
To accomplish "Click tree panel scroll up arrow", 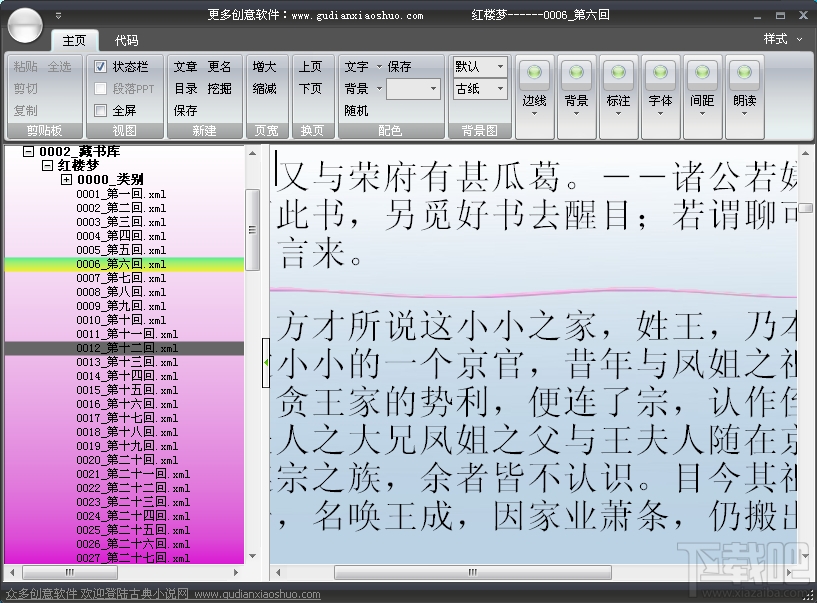I will point(252,153).
